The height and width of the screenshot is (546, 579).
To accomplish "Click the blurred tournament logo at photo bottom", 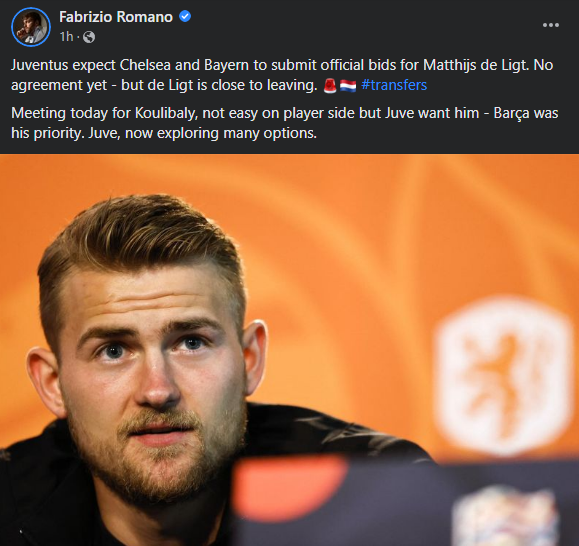I will [505, 516].
